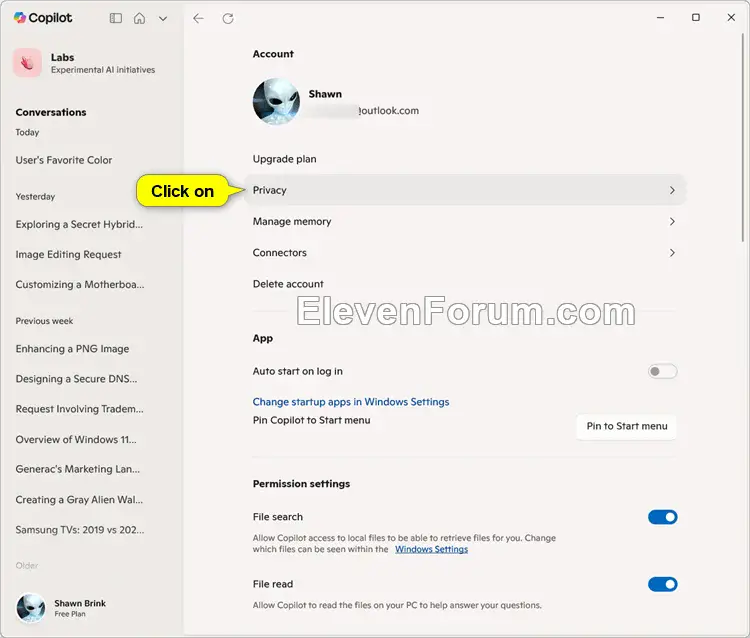Open Change startup apps in Windows Settings

coord(351,402)
